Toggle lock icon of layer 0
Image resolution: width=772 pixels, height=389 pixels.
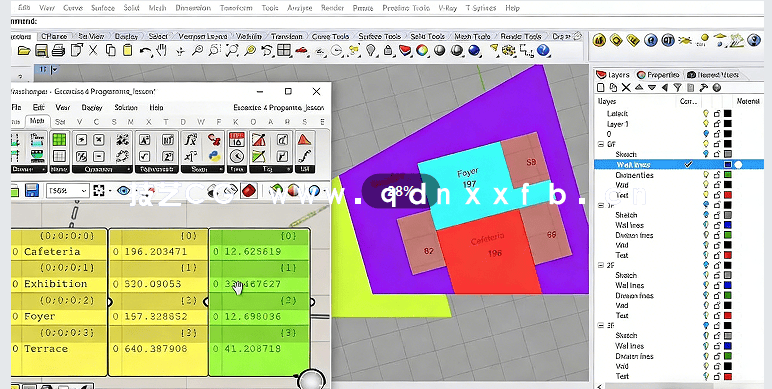point(717,134)
